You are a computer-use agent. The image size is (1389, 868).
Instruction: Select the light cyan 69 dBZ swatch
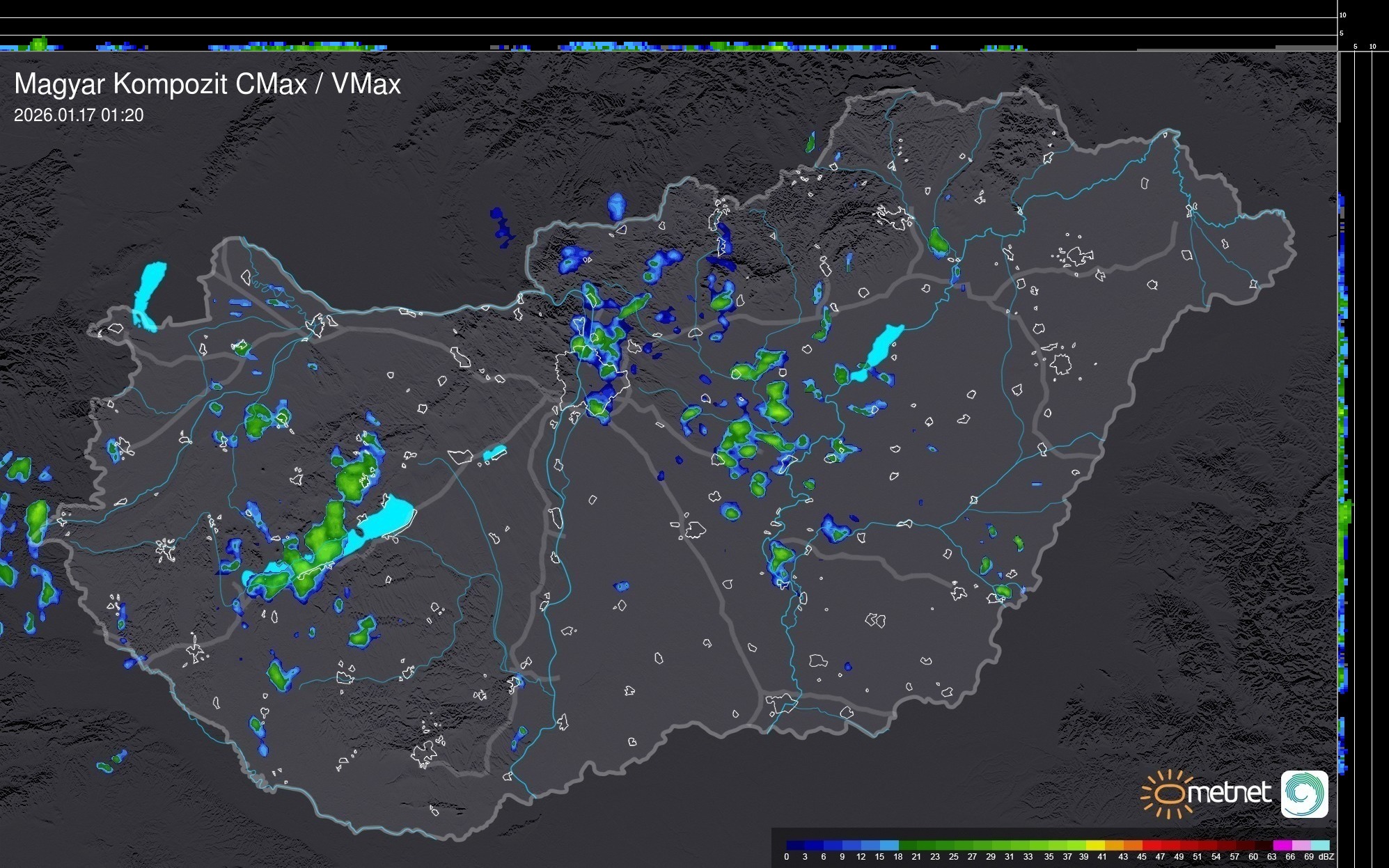pos(1320,845)
